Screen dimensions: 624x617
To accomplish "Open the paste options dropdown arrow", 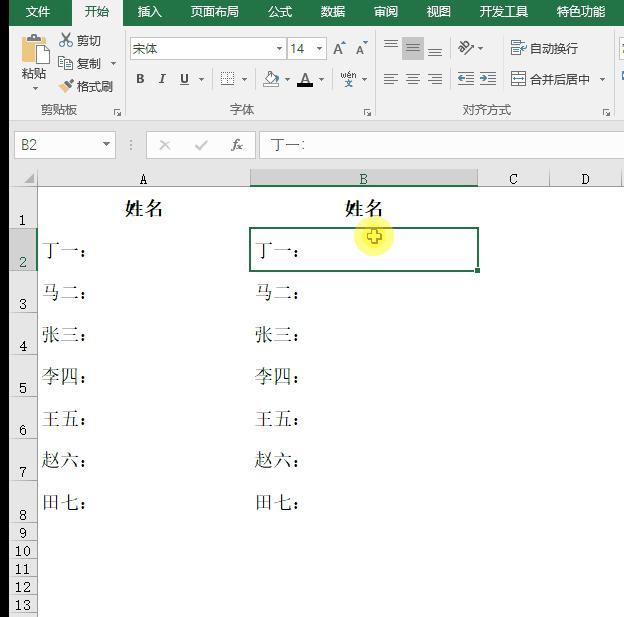I will [x=35, y=88].
